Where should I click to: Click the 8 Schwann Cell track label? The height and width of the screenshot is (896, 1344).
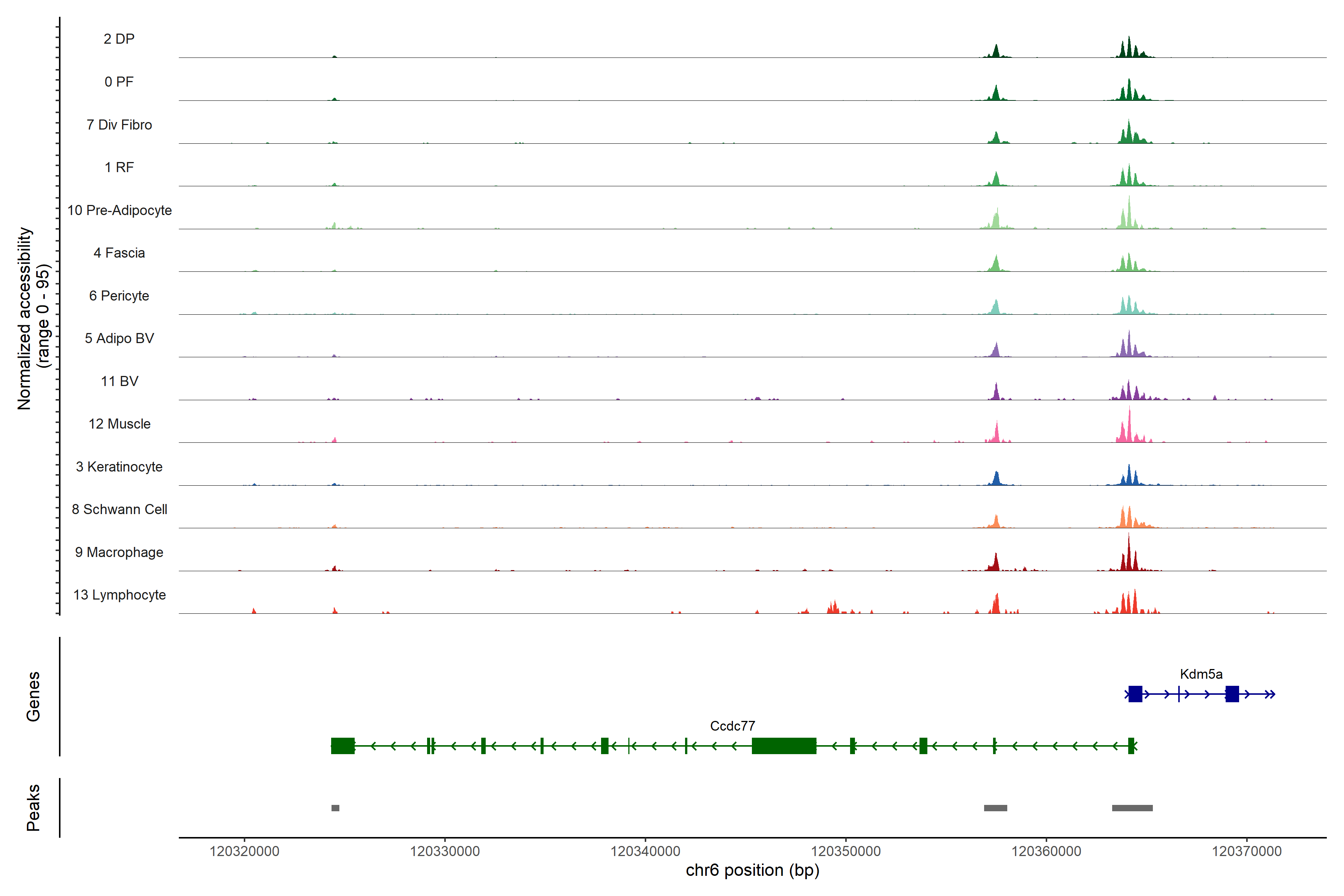coord(119,510)
